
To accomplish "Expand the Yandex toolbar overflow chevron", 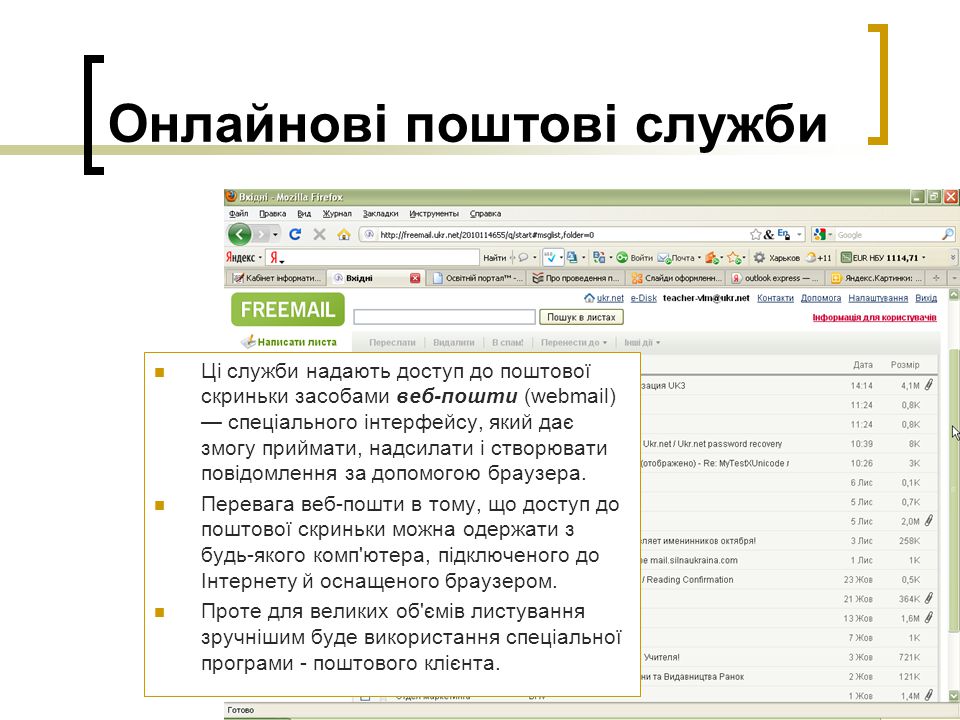I will point(953,258).
